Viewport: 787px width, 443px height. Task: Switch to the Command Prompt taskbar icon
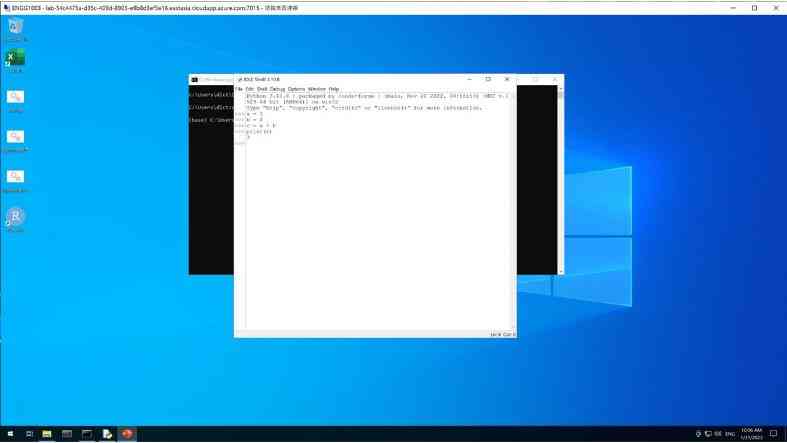(87, 434)
